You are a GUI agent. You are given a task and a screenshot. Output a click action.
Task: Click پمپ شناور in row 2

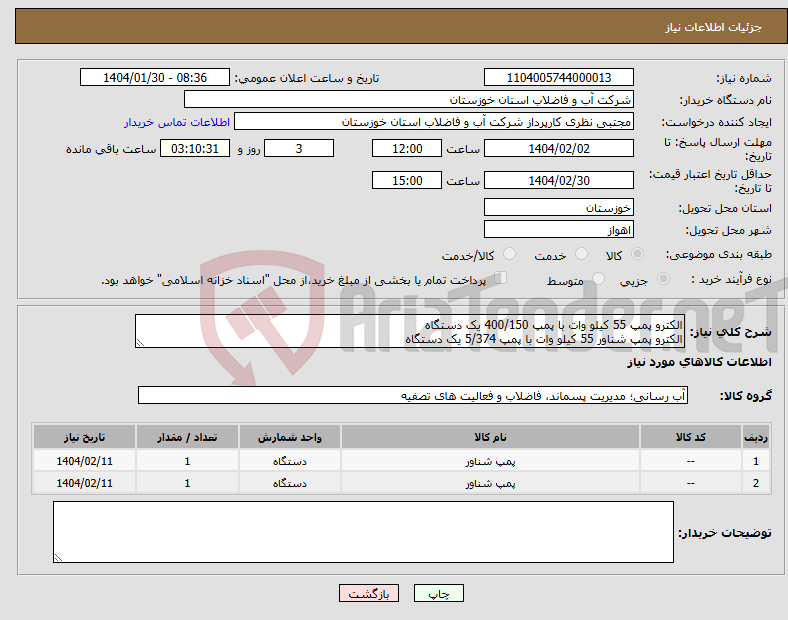tap(490, 483)
